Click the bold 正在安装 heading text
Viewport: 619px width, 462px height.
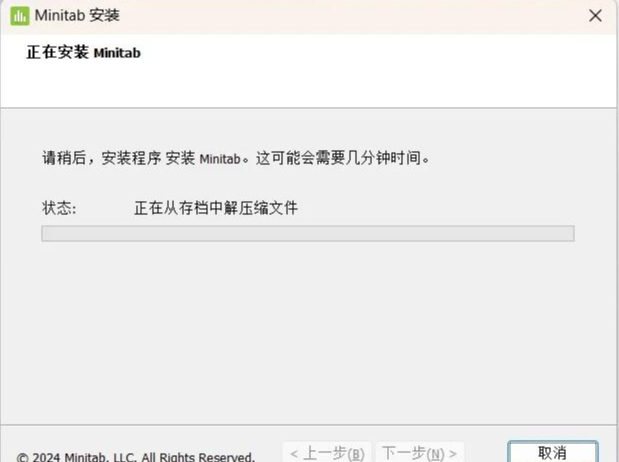58,52
